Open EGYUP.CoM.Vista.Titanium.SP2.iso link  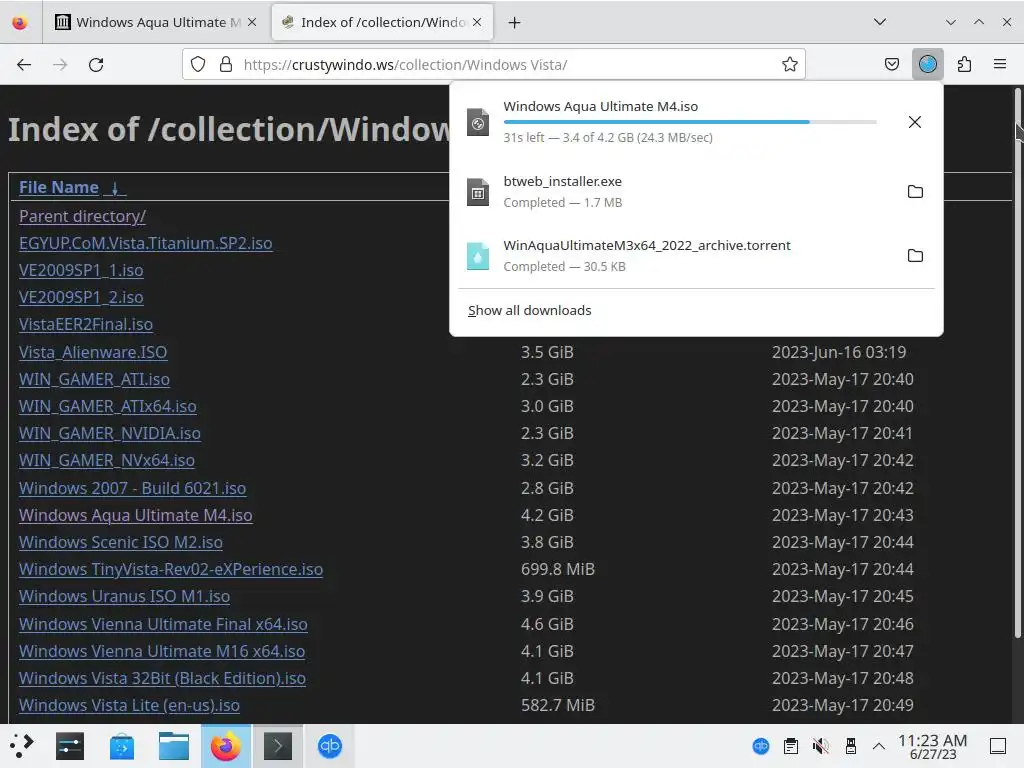pyautogui.click(x=146, y=243)
